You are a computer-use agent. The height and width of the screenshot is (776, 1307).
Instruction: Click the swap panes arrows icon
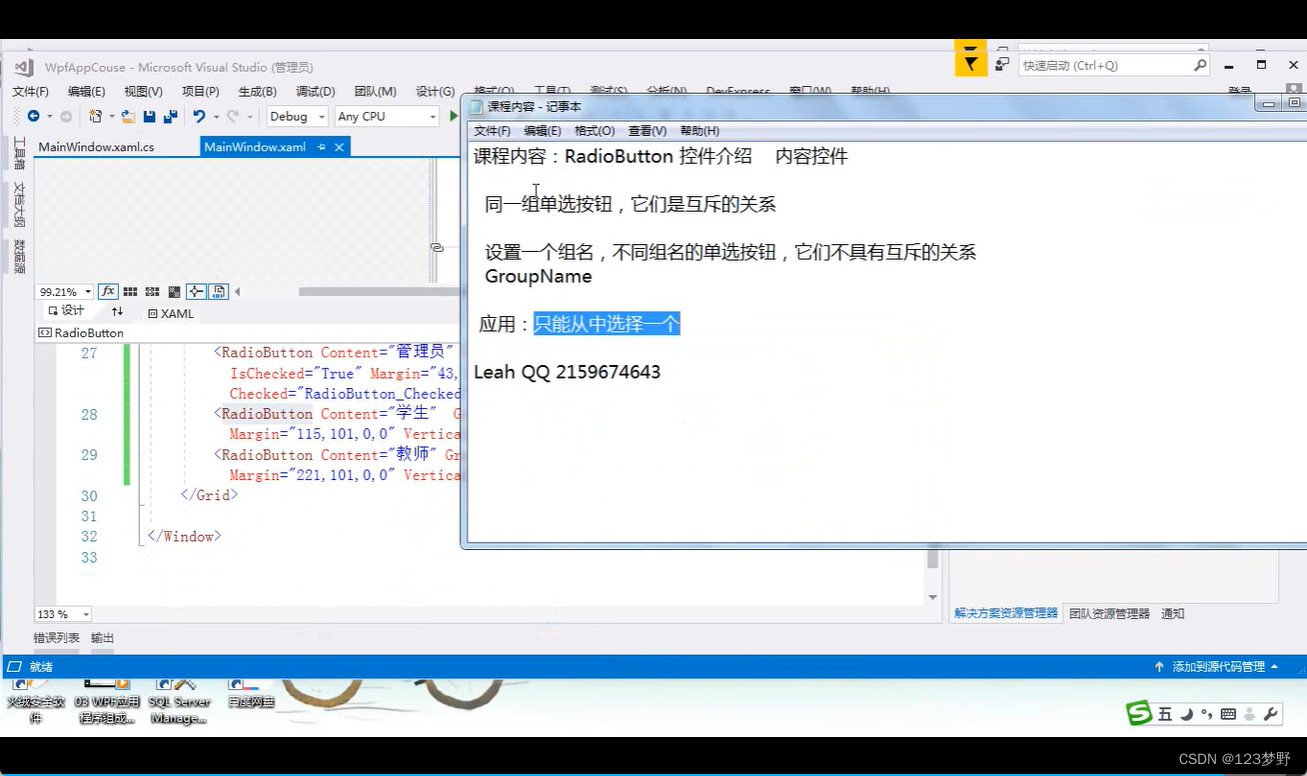[117, 312]
